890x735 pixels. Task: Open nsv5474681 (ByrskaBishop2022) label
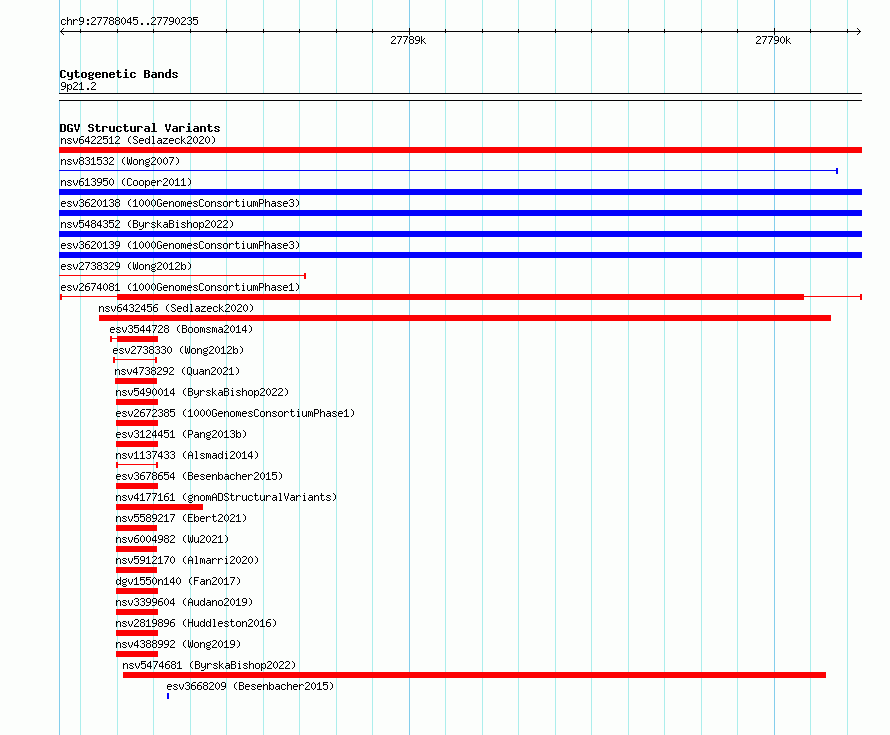click(209, 665)
